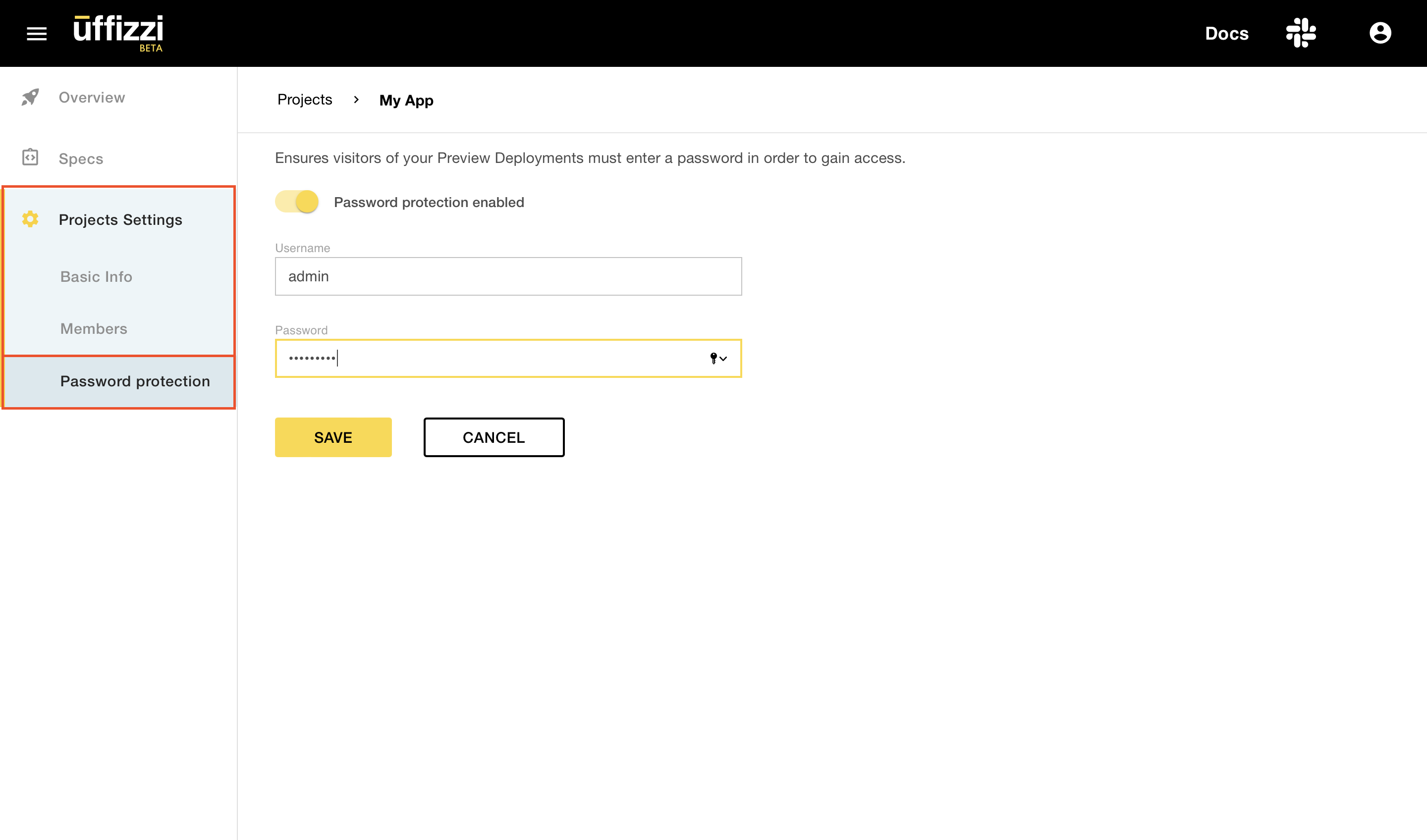Open the Slack community icon
The image size is (1427, 840).
(x=1301, y=33)
